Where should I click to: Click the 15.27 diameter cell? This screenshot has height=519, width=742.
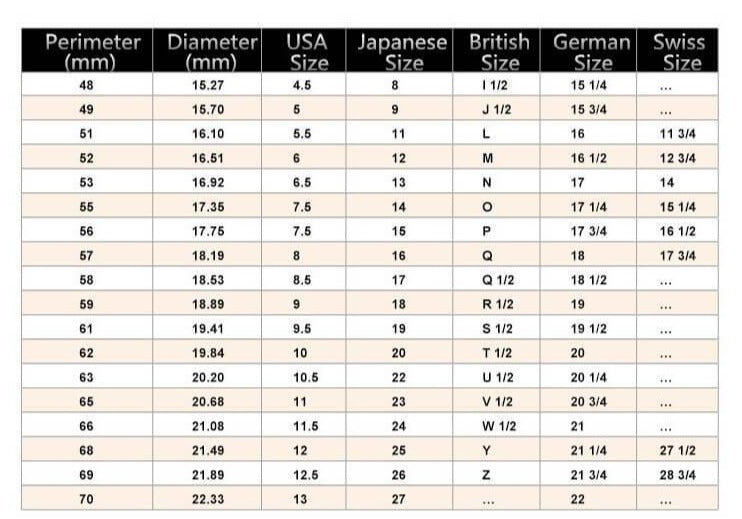pos(208,85)
